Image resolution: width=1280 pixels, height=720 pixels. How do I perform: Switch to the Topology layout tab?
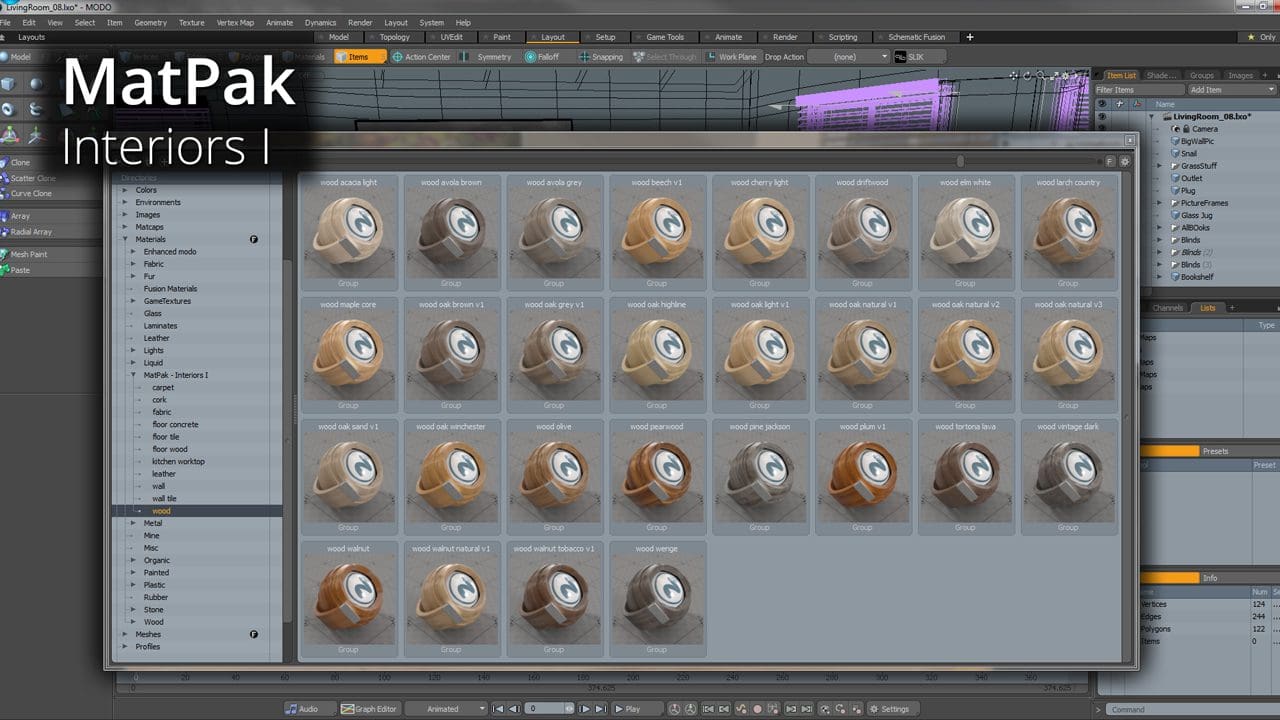394,37
